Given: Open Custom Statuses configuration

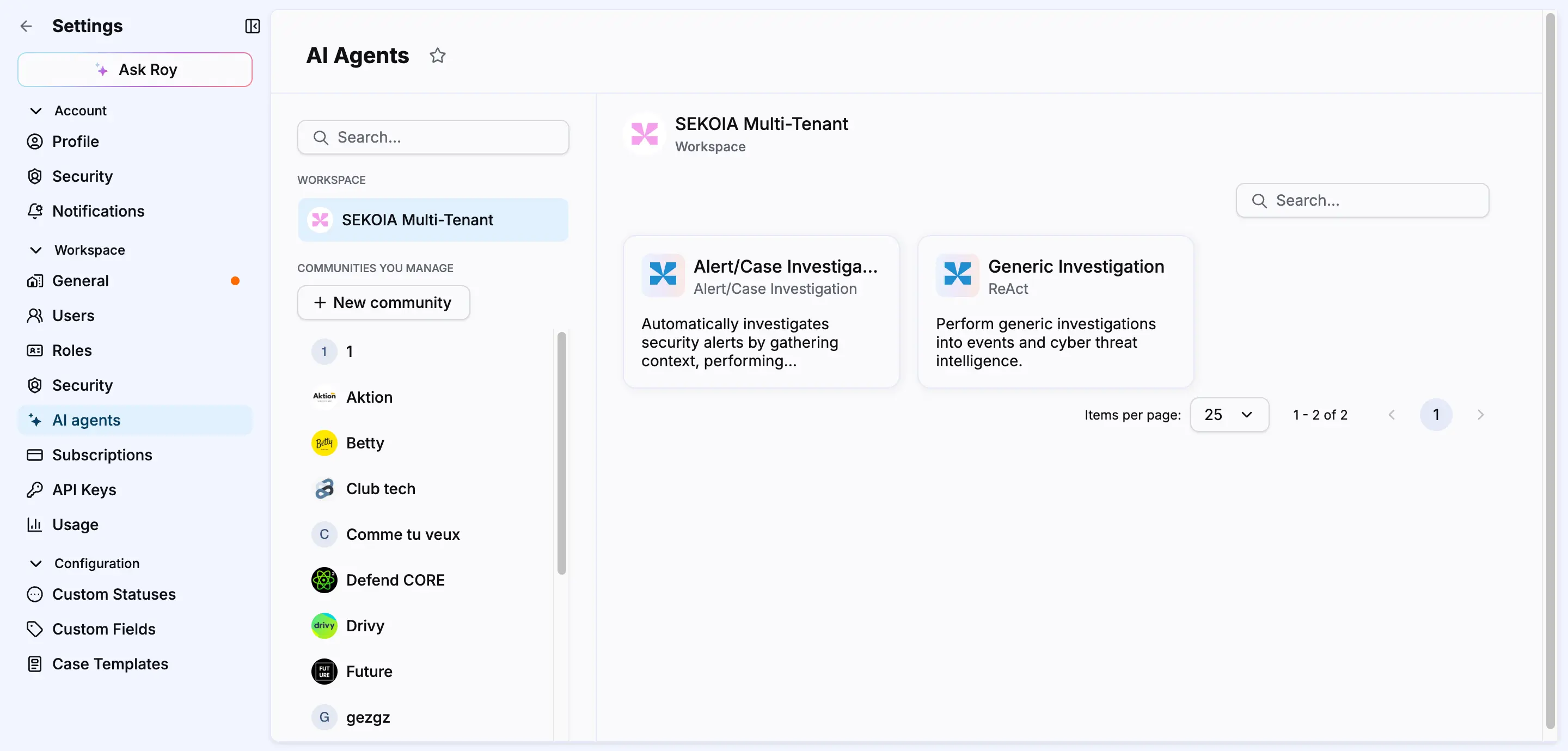Looking at the screenshot, I should 135,594.
